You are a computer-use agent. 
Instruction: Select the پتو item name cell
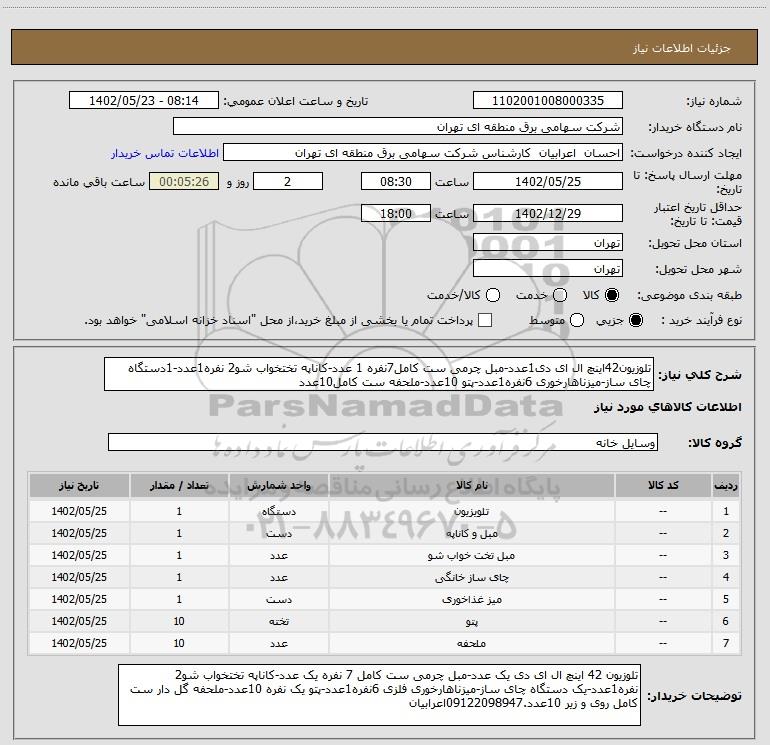[x=471, y=621]
